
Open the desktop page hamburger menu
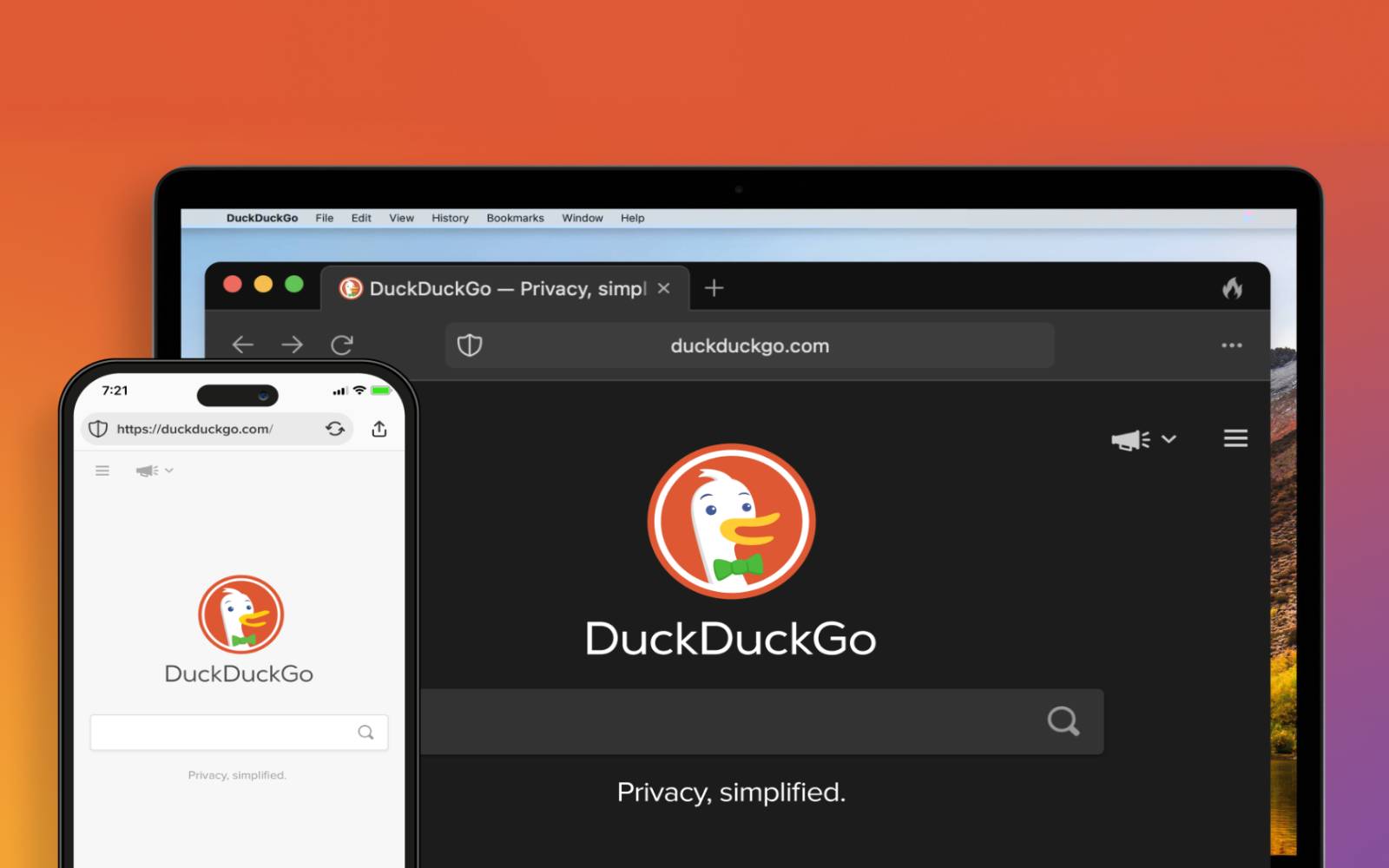coord(1235,439)
